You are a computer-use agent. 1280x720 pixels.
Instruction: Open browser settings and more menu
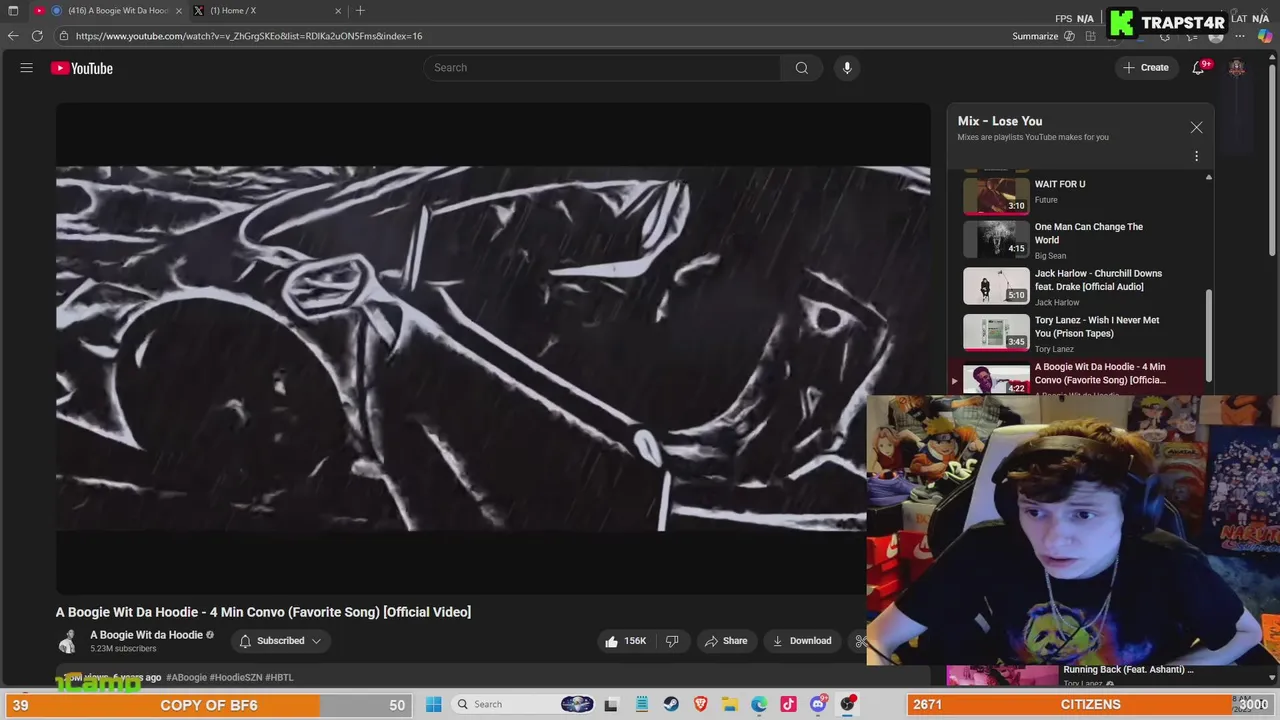coord(1240,36)
